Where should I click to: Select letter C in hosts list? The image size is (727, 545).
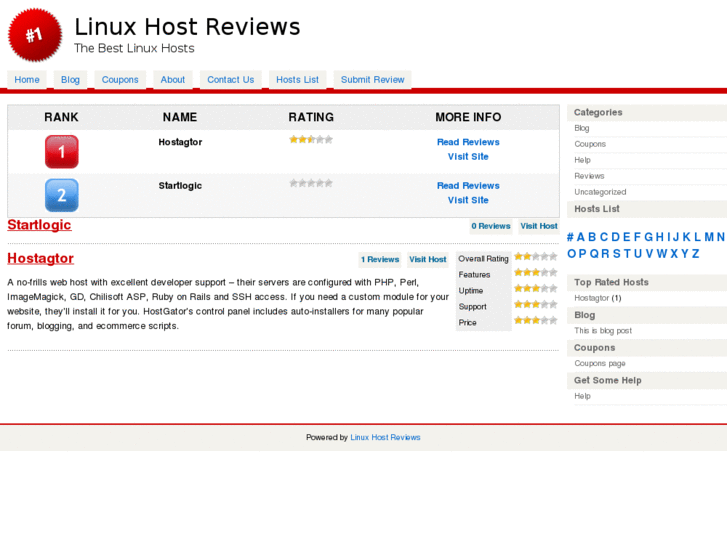pos(604,237)
